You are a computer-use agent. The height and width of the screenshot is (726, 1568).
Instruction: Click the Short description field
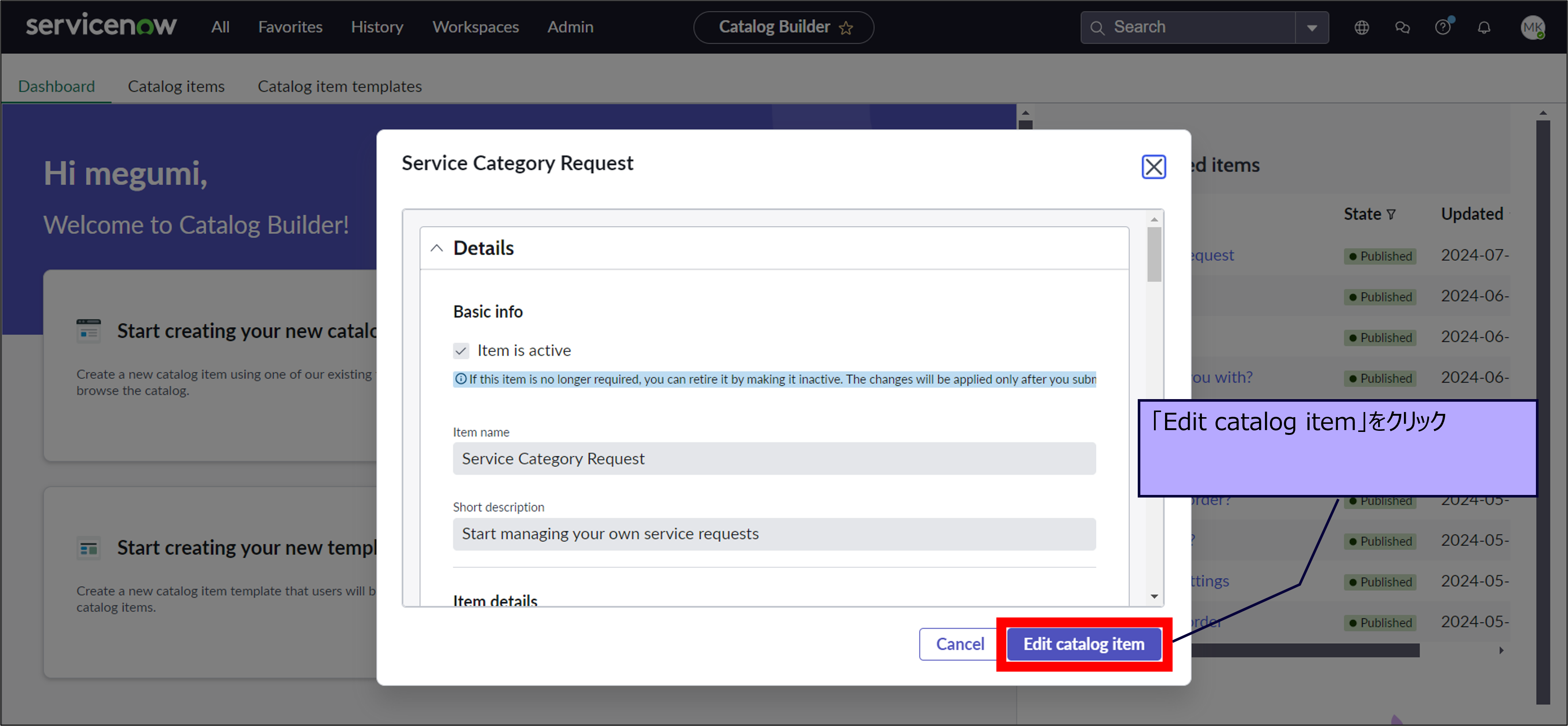click(773, 534)
